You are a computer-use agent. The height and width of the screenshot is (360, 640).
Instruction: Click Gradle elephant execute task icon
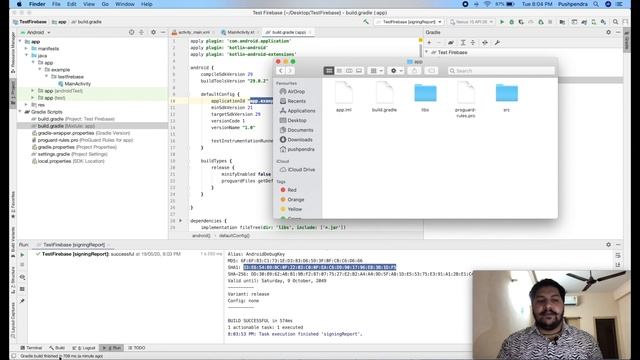(x=451, y=42)
